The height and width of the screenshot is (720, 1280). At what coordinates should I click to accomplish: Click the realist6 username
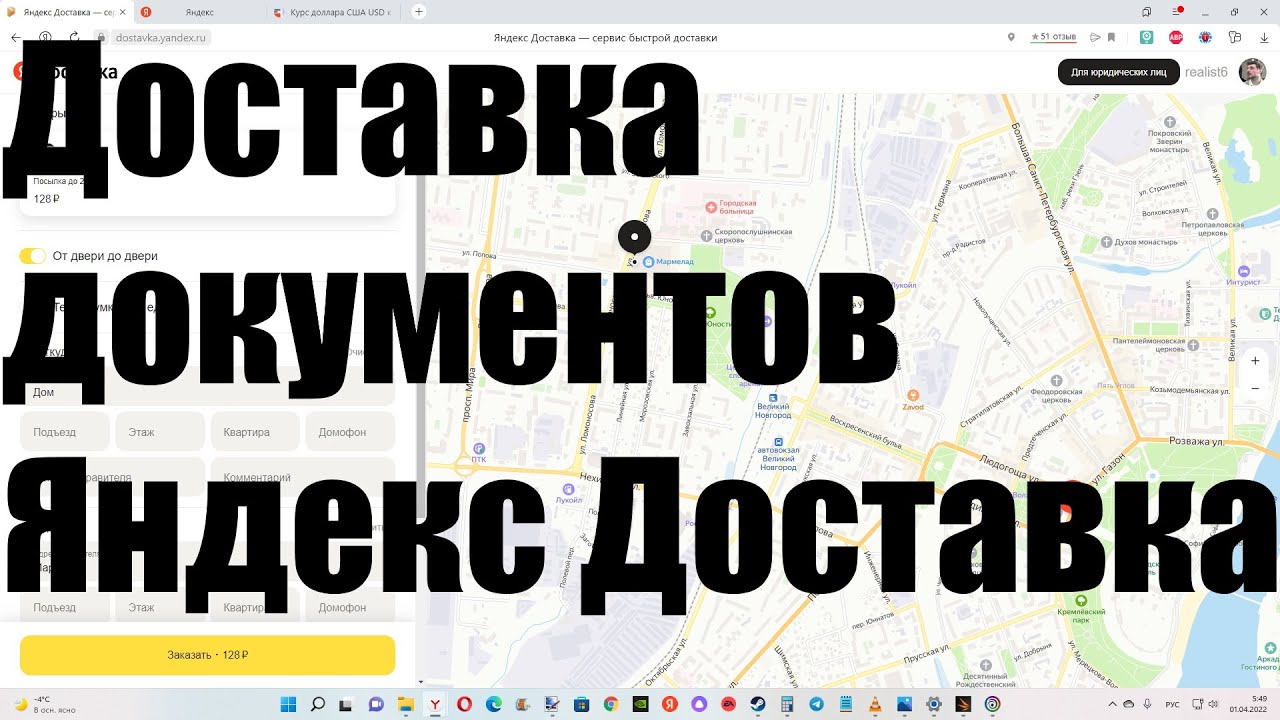point(1206,72)
